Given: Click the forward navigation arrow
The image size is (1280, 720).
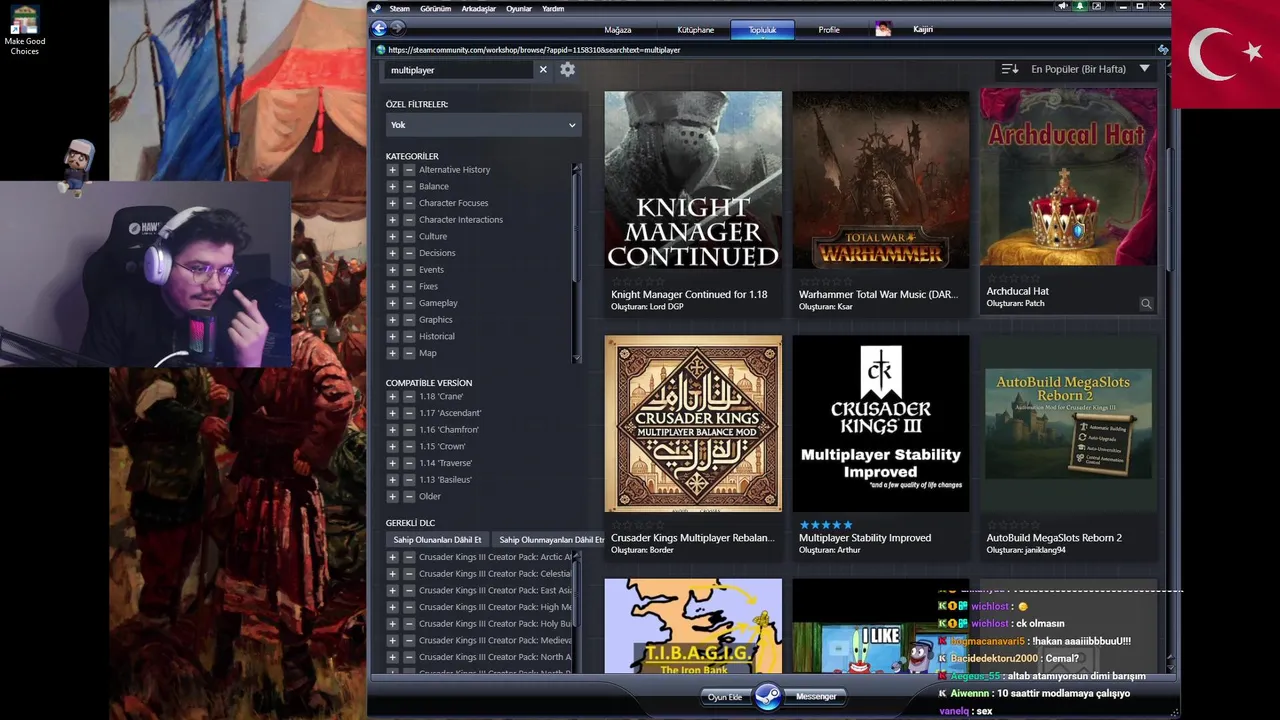Looking at the screenshot, I should (398, 29).
